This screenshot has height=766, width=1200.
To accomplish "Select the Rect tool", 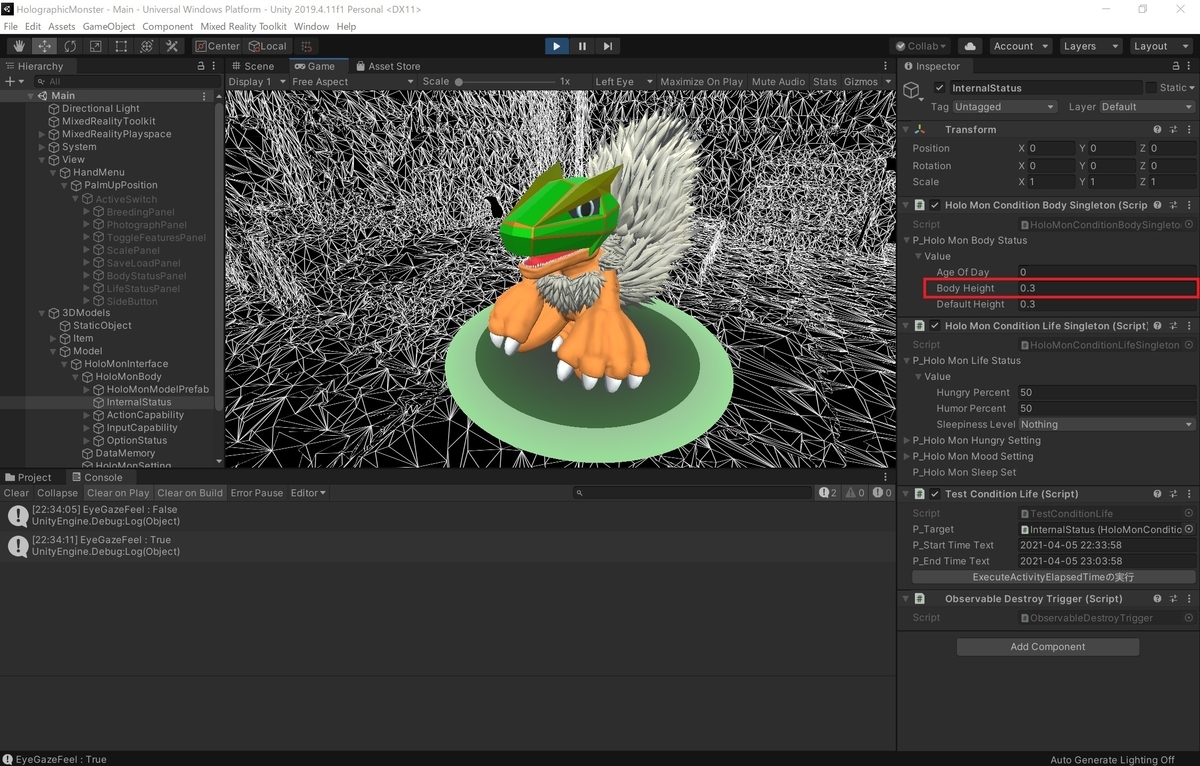I will point(121,46).
